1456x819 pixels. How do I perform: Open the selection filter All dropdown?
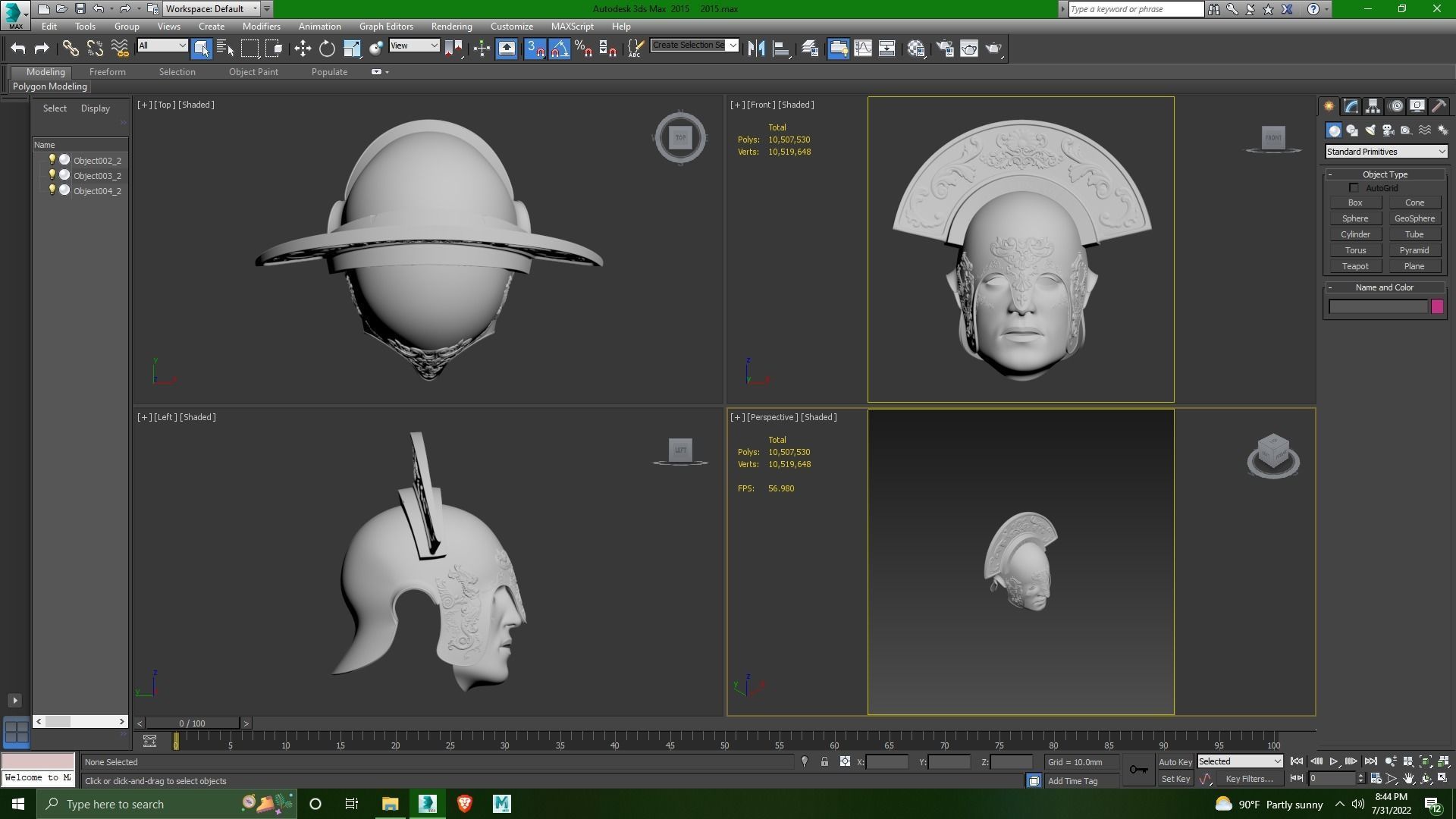click(162, 45)
